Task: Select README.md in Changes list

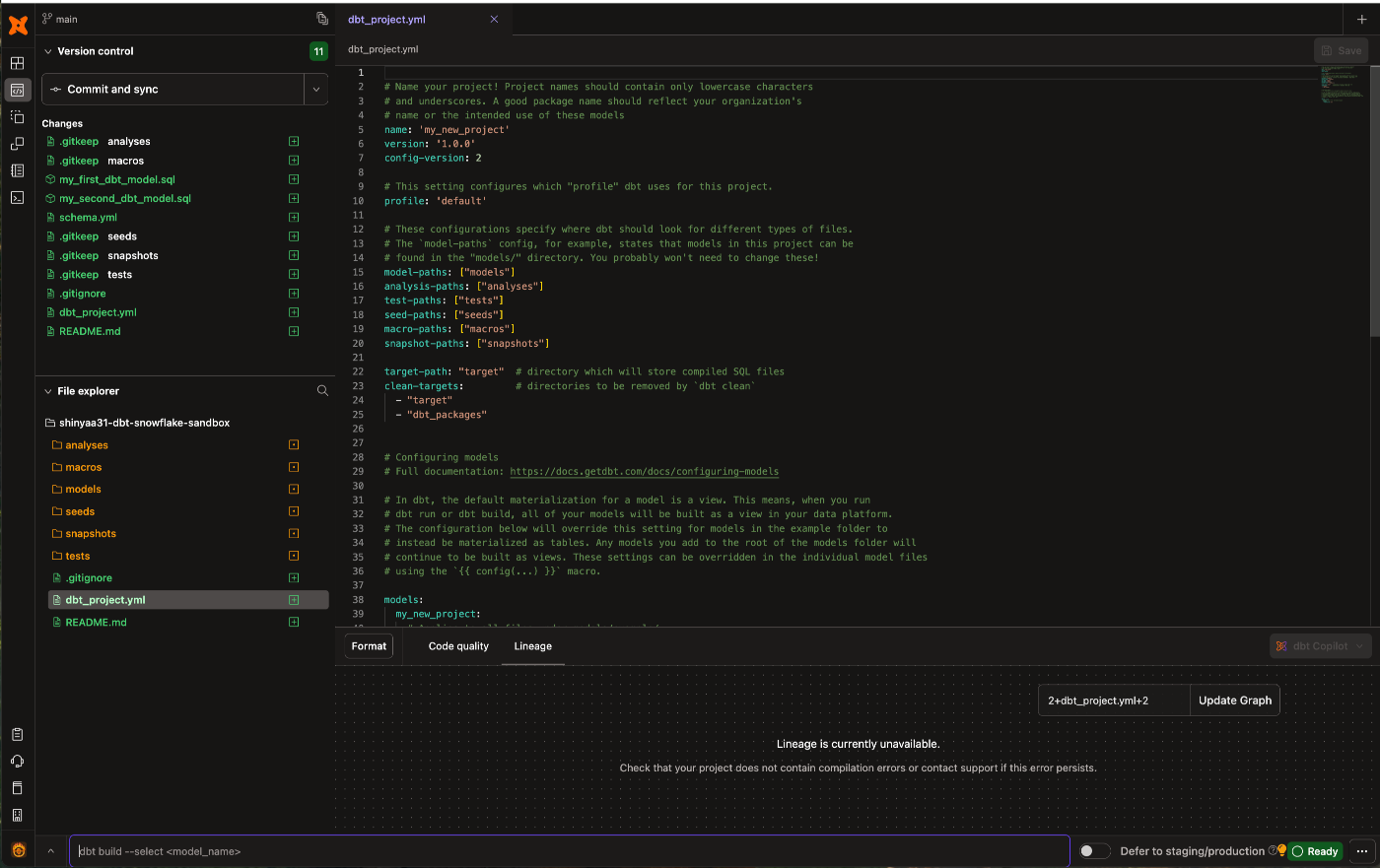Action: click(x=90, y=332)
